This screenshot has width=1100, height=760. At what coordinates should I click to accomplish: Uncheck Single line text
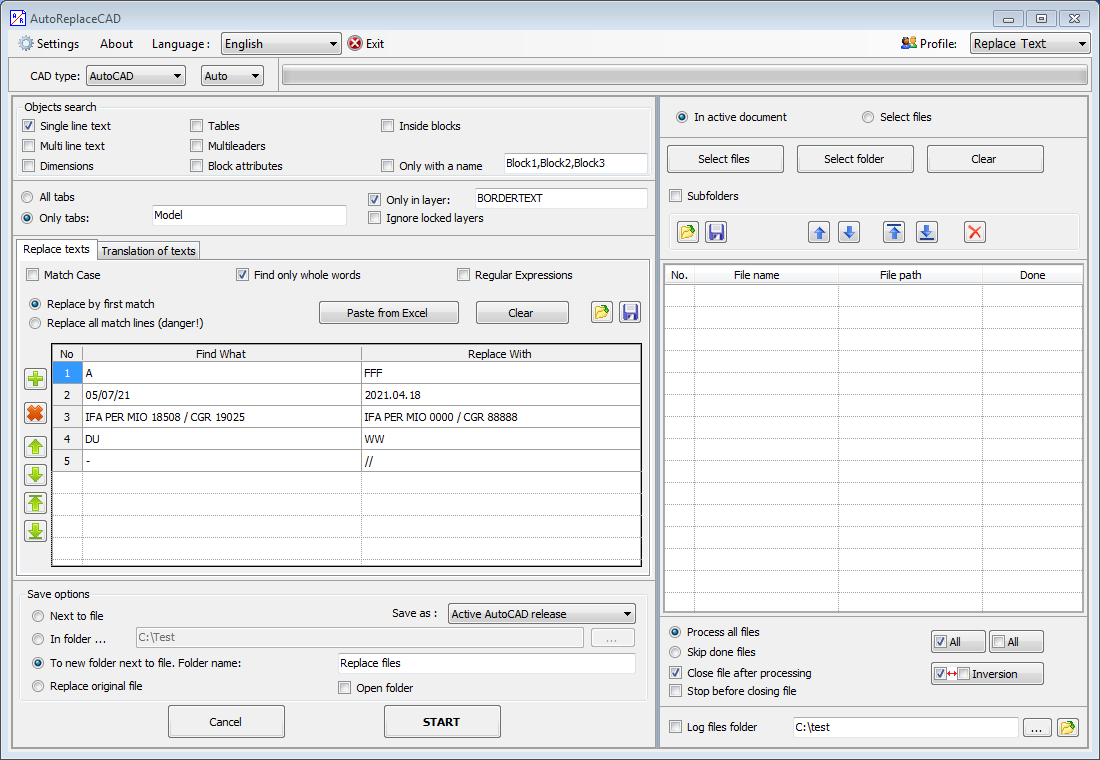(29, 126)
